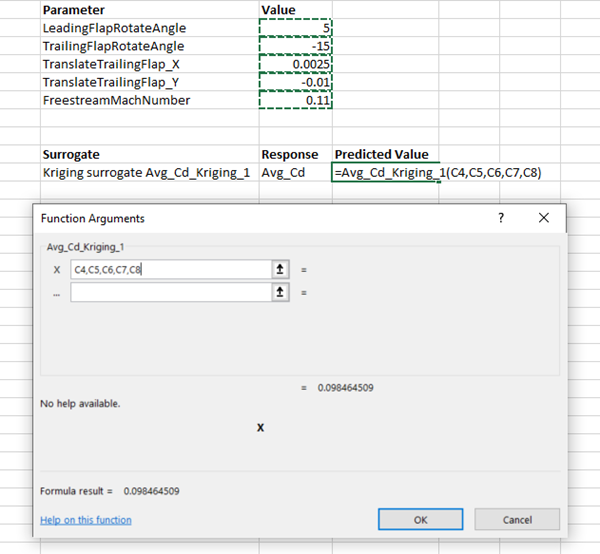
Task: Click the OK button
Action: click(420, 520)
